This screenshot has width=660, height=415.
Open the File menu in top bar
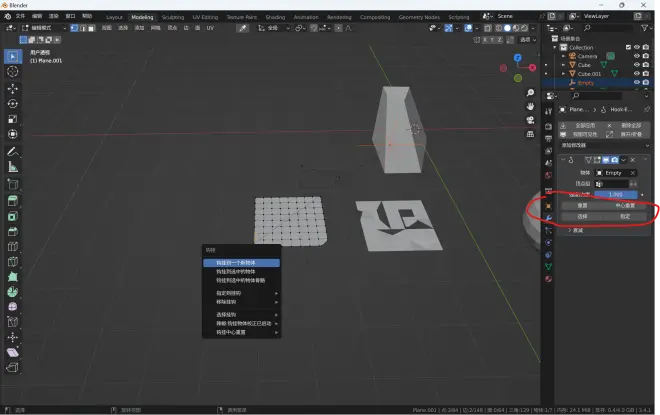[21, 16]
